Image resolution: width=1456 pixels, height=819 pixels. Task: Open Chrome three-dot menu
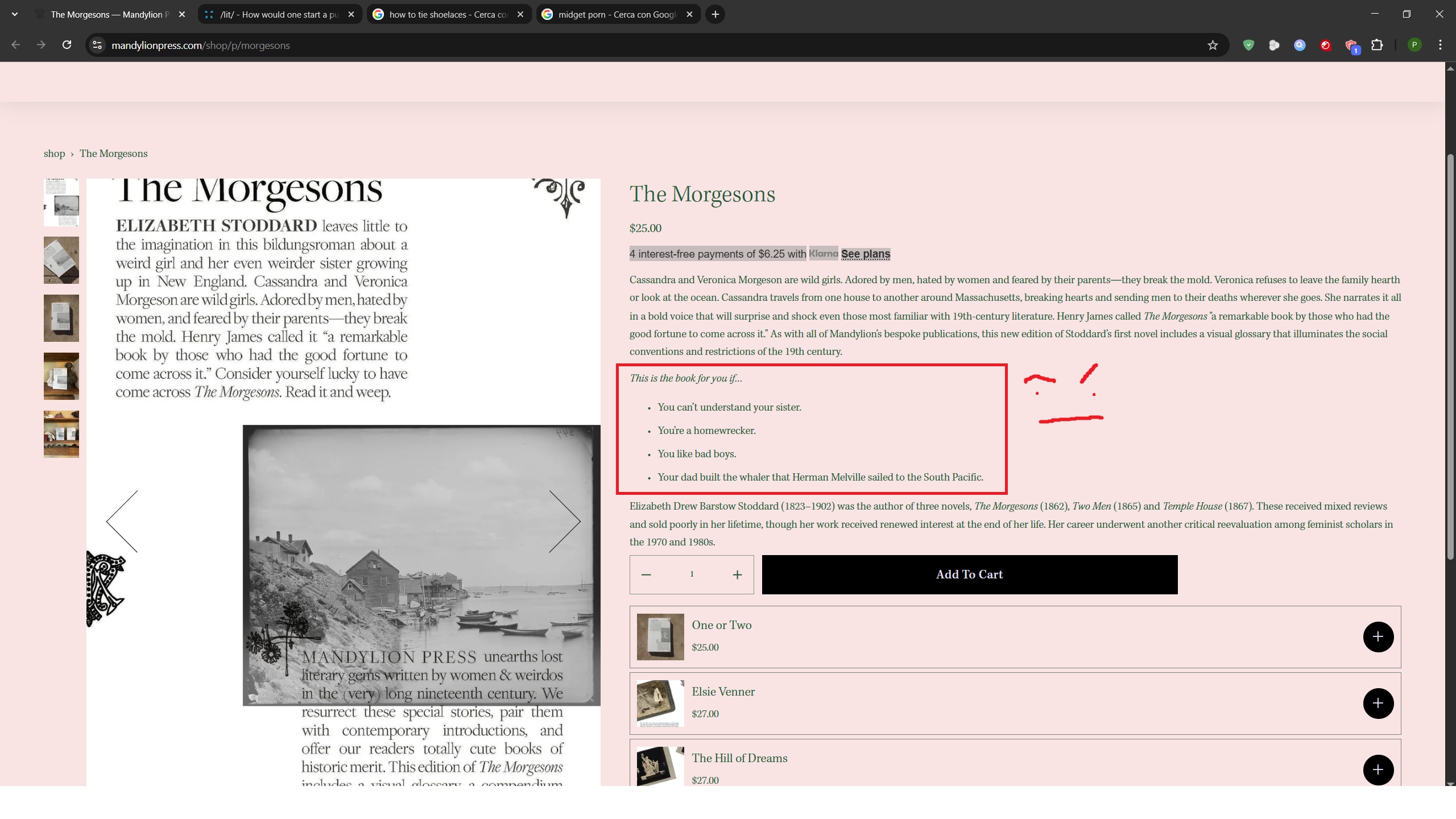click(1440, 45)
